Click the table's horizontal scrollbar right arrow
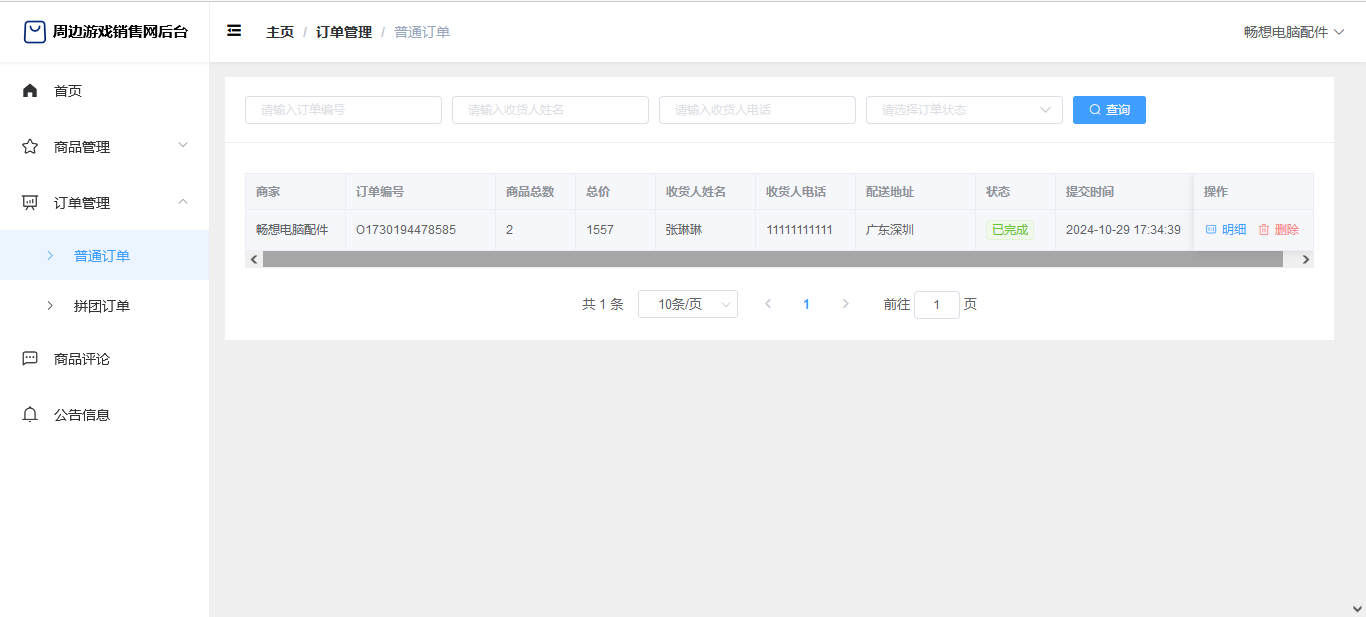The height and width of the screenshot is (617, 1366). click(x=1305, y=259)
